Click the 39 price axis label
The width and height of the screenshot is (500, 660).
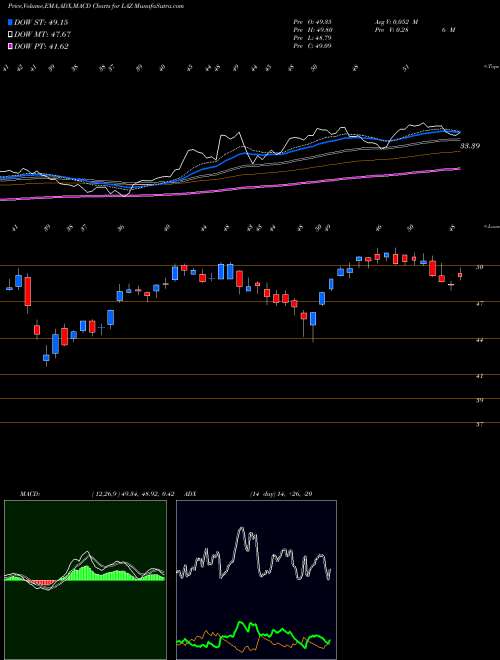[x=480, y=400]
